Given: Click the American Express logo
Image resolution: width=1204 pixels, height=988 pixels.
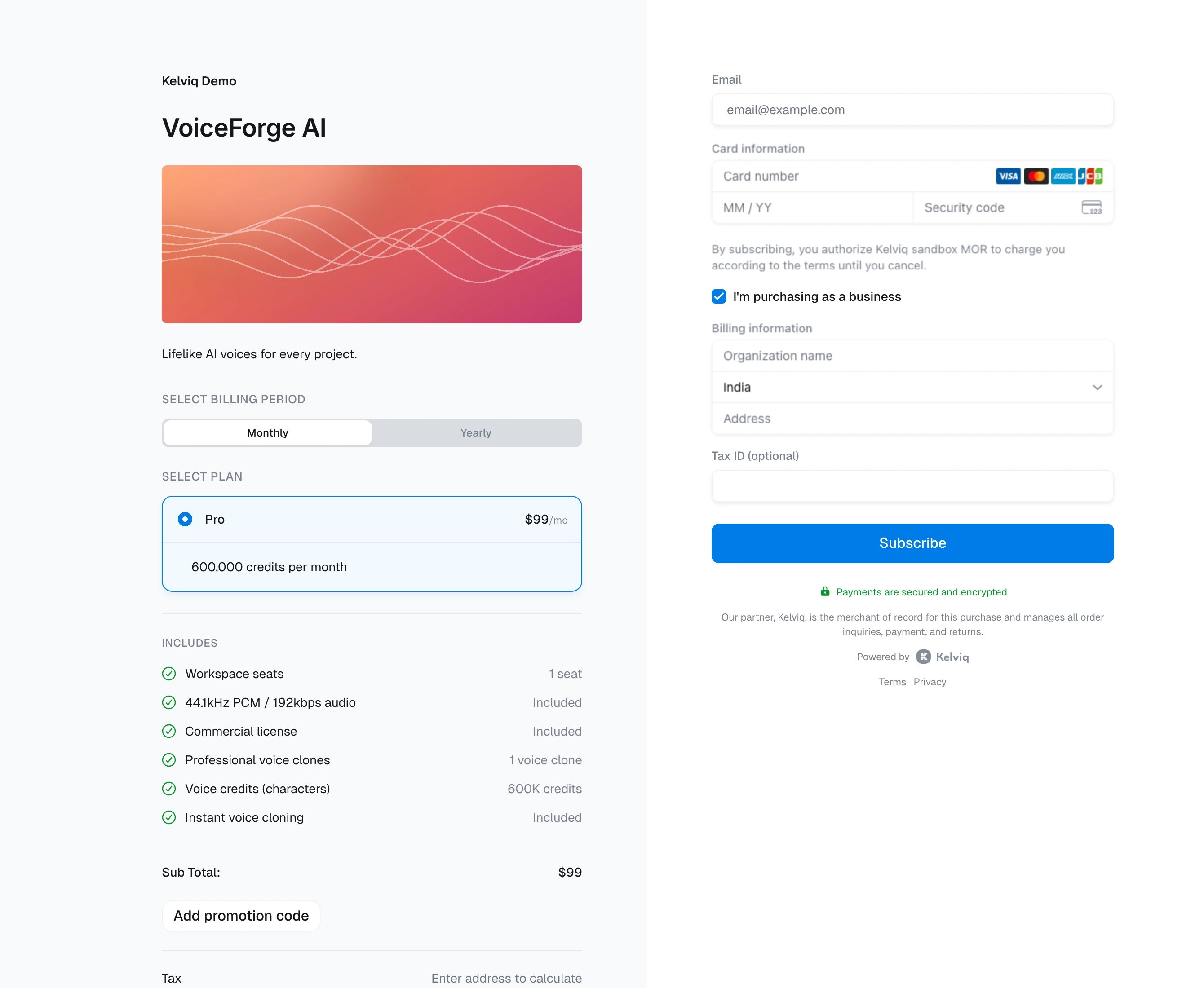Looking at the screenshot, I should pyautogui.click(x=1063, y=176).
